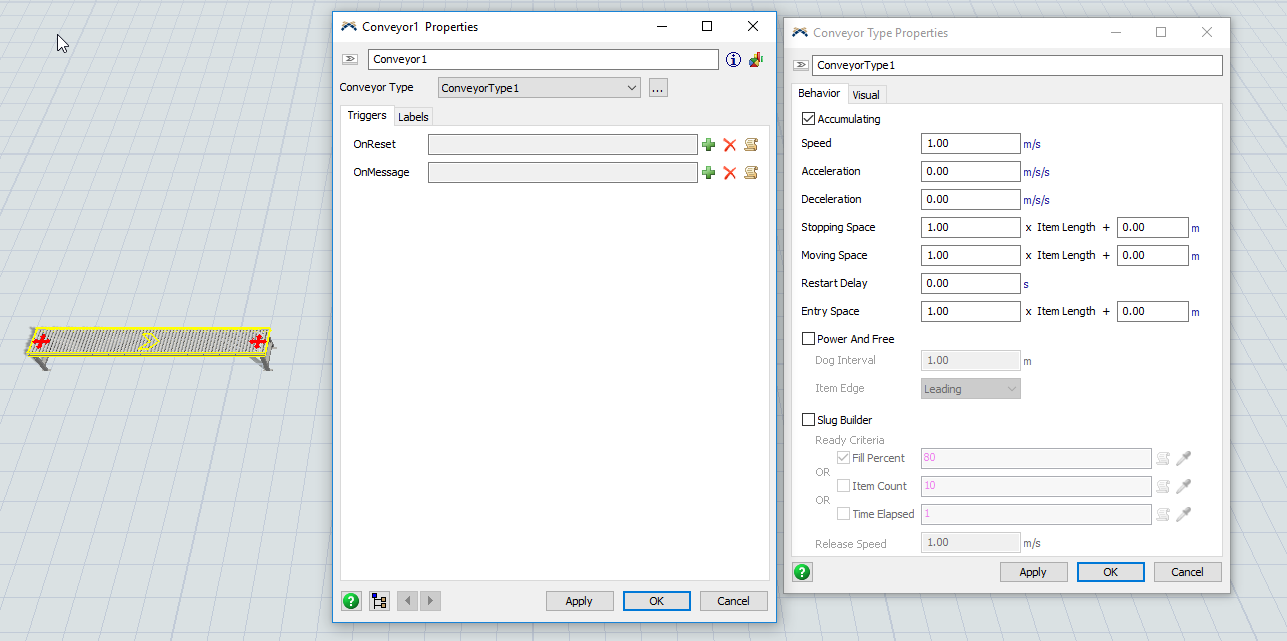Go to next object with right arrow
This screenshot has height=641, width=1287.
coord(430,601)
